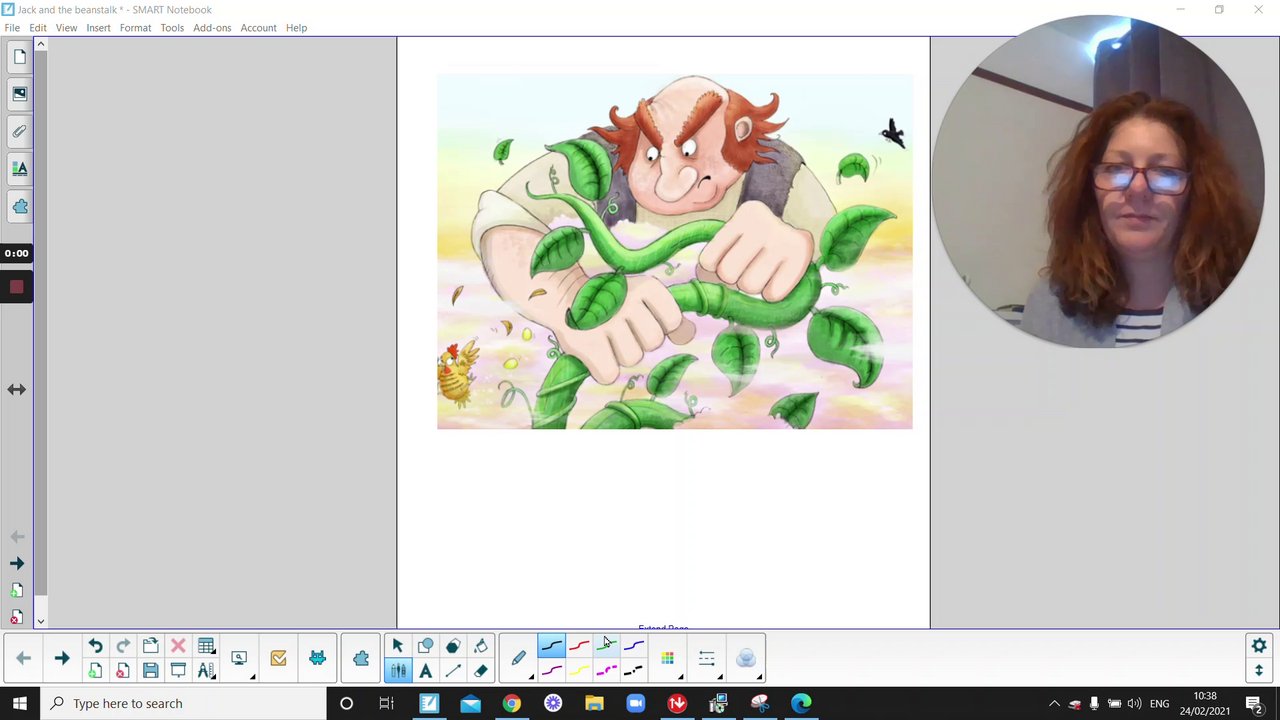Click the Extend Page link
This screenshot has width=1280, height=720.
coord(663,628)
